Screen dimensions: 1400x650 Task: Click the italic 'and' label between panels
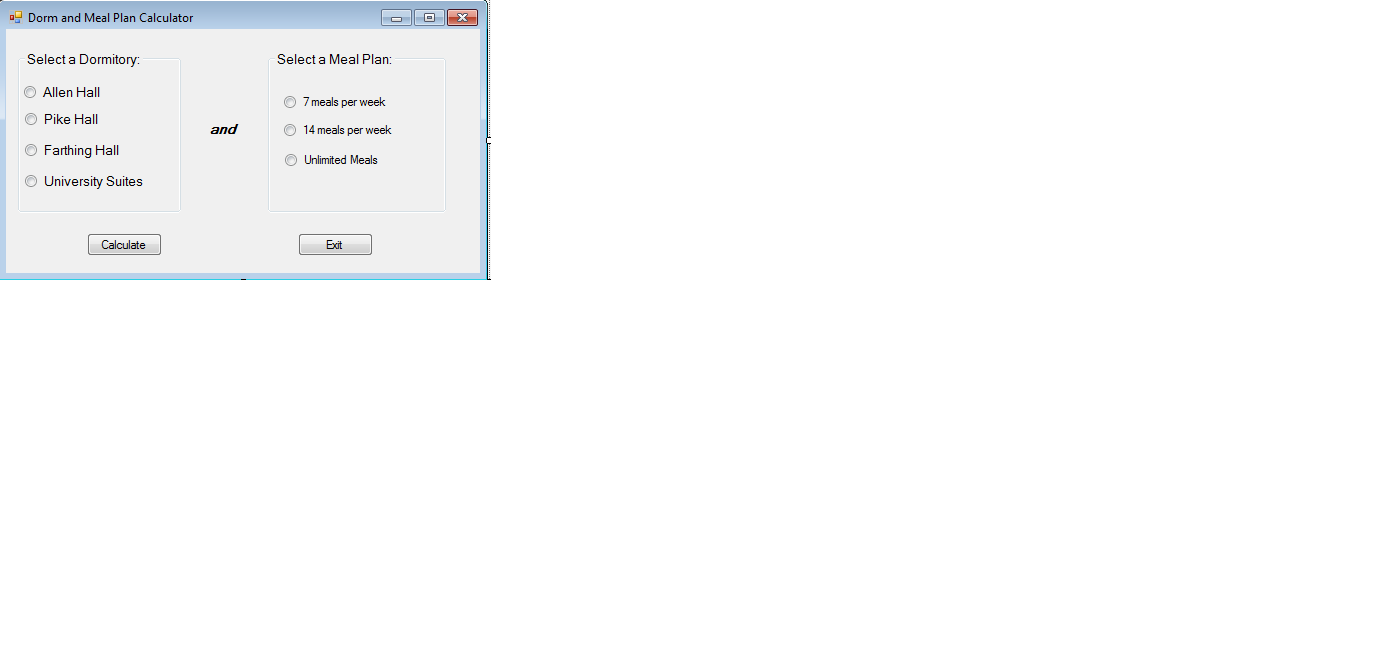tap(223, 129)
